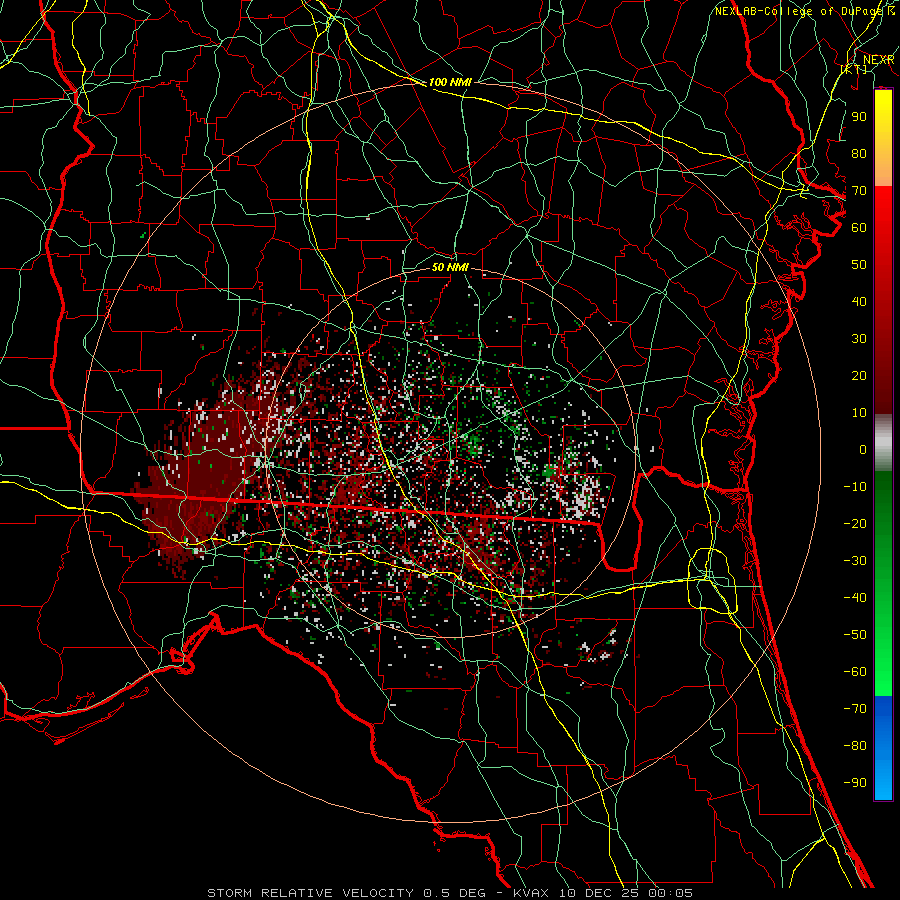This screenshot has height=900, width=900.
Task: Click the -50 knot scale label
Action: click(855, 635)
